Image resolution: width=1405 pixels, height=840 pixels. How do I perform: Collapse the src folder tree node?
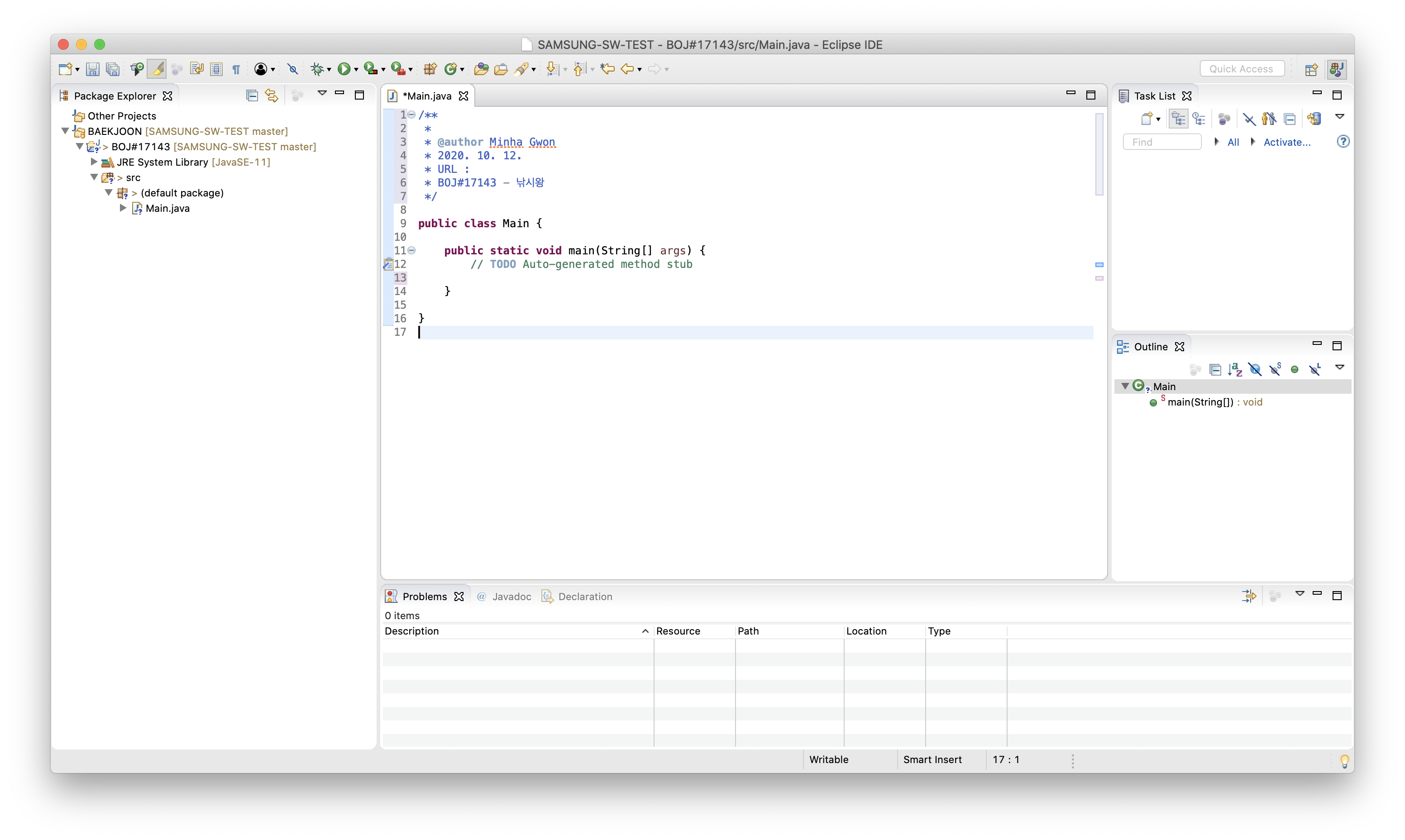94,177
